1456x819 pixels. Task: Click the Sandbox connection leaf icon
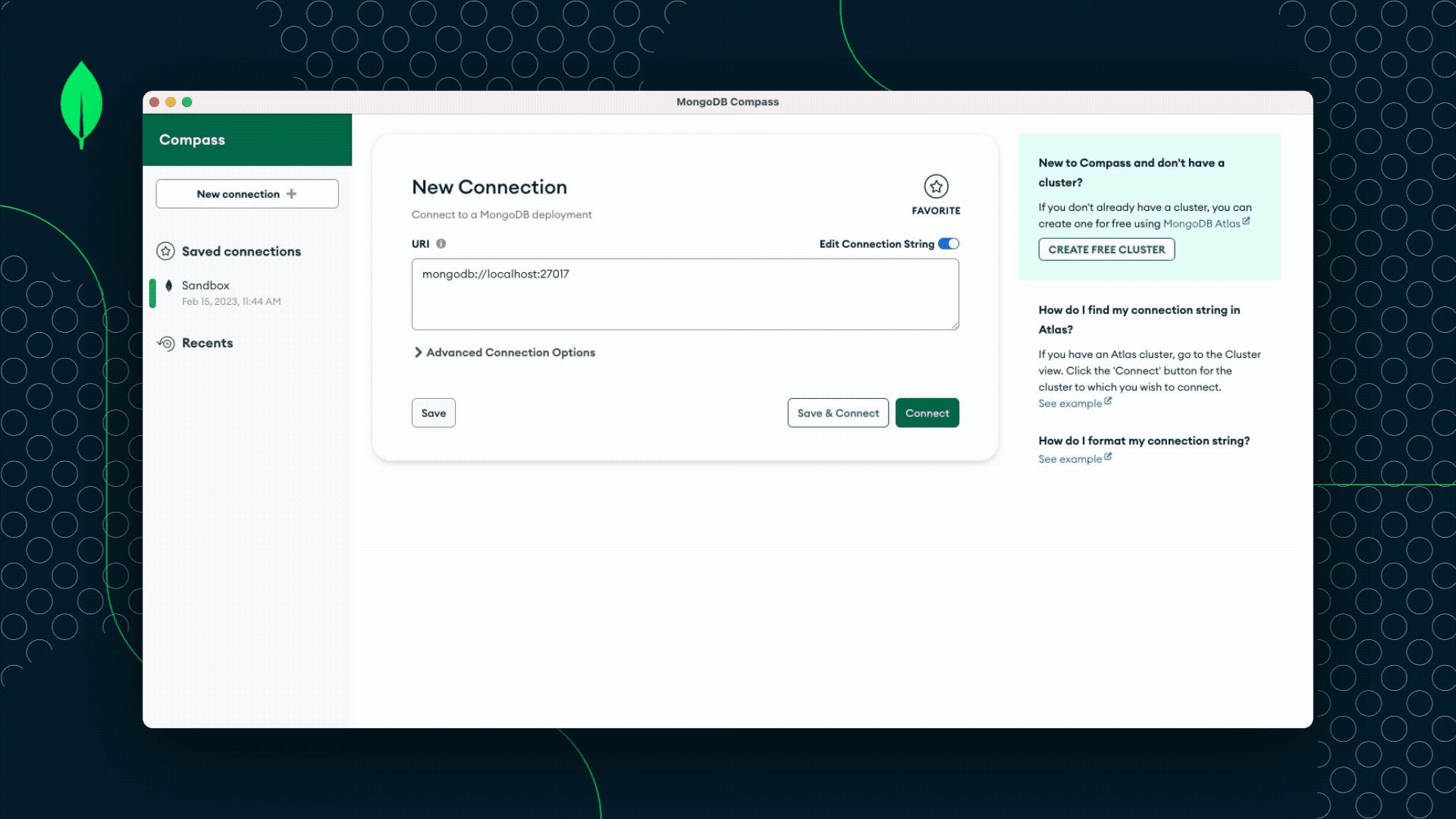[x=169, y=286]
